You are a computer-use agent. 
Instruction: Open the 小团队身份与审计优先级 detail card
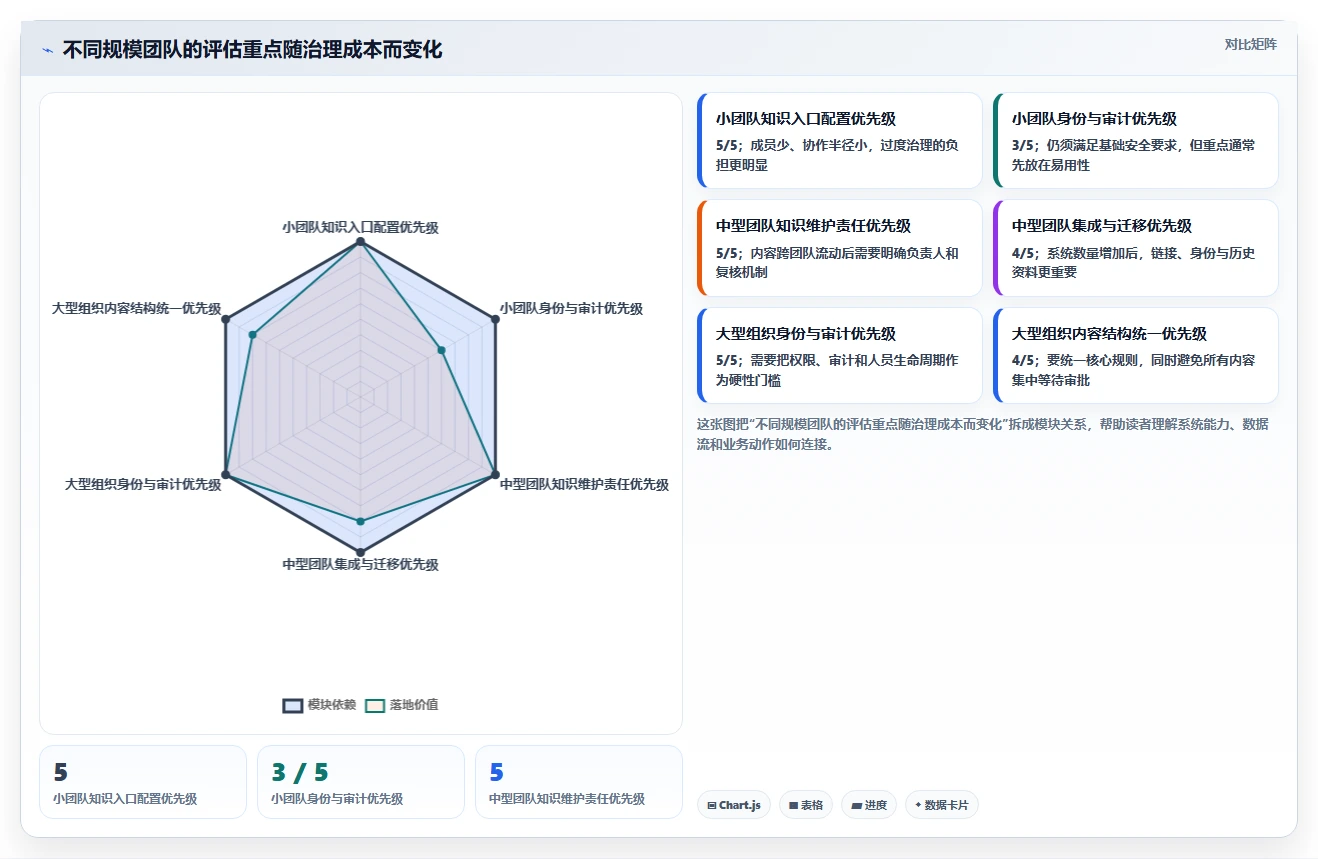[1135, 141]
